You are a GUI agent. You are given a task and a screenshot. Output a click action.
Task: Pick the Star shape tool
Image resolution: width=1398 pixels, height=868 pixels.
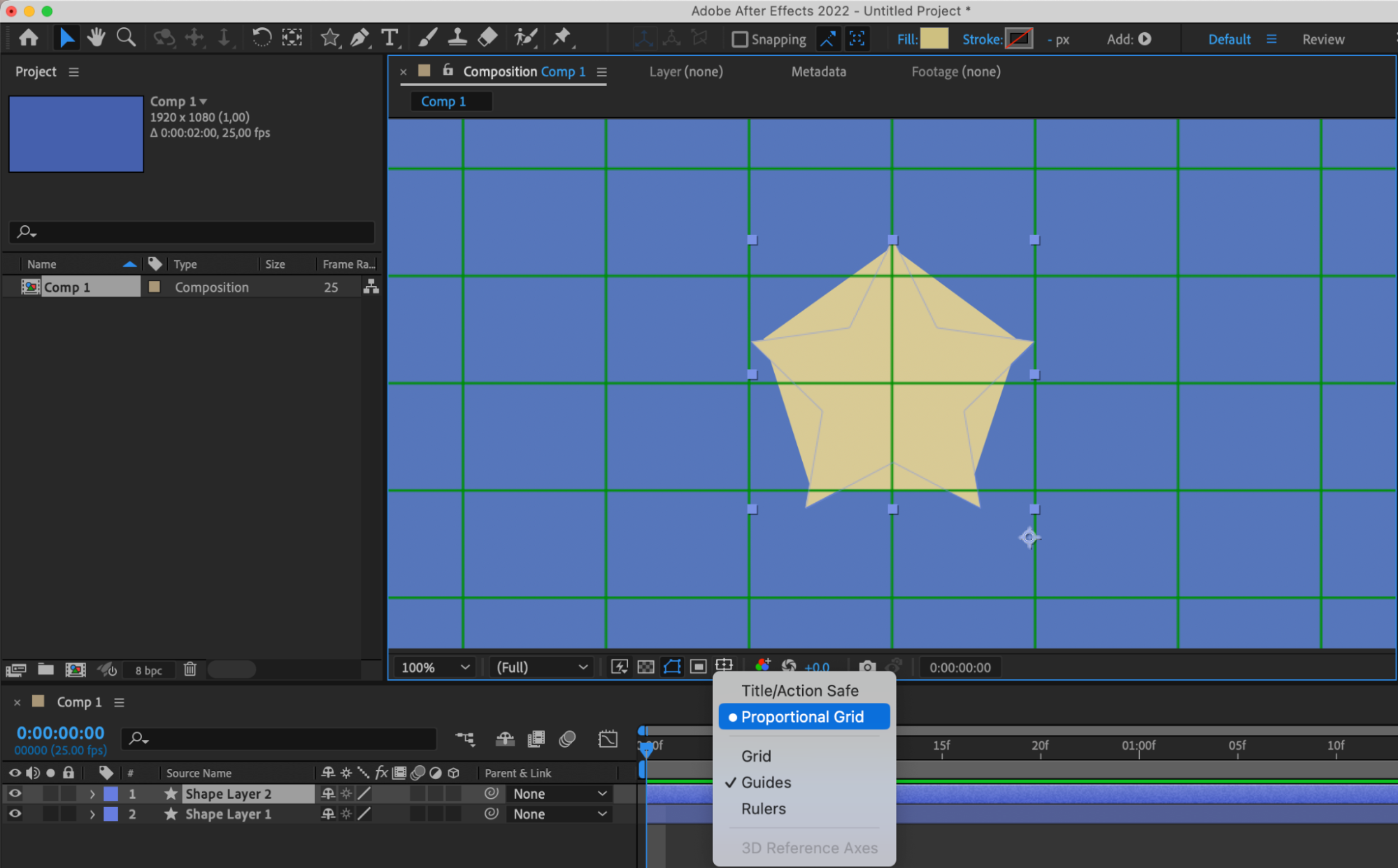tap(329, 38)
